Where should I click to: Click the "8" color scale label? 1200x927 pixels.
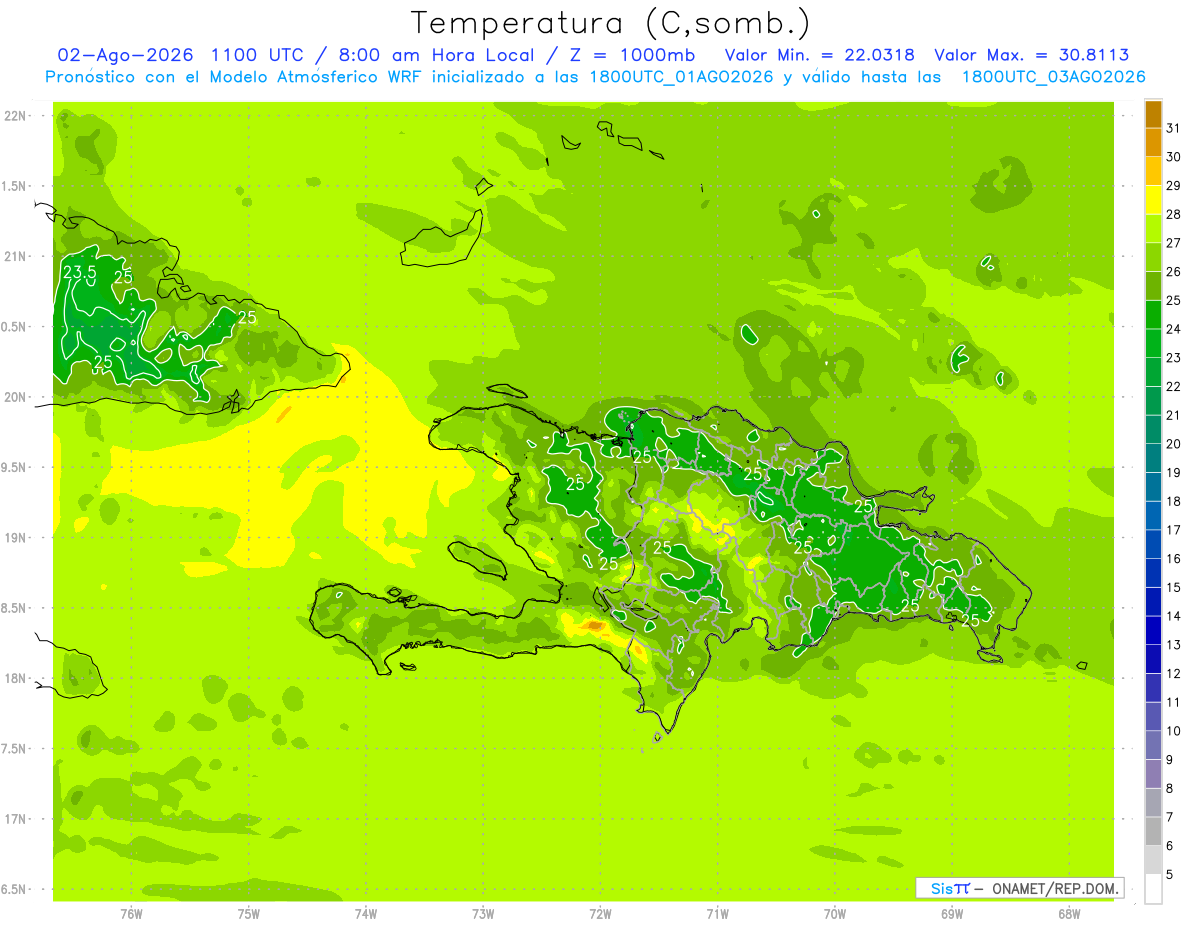point(1169,788)
